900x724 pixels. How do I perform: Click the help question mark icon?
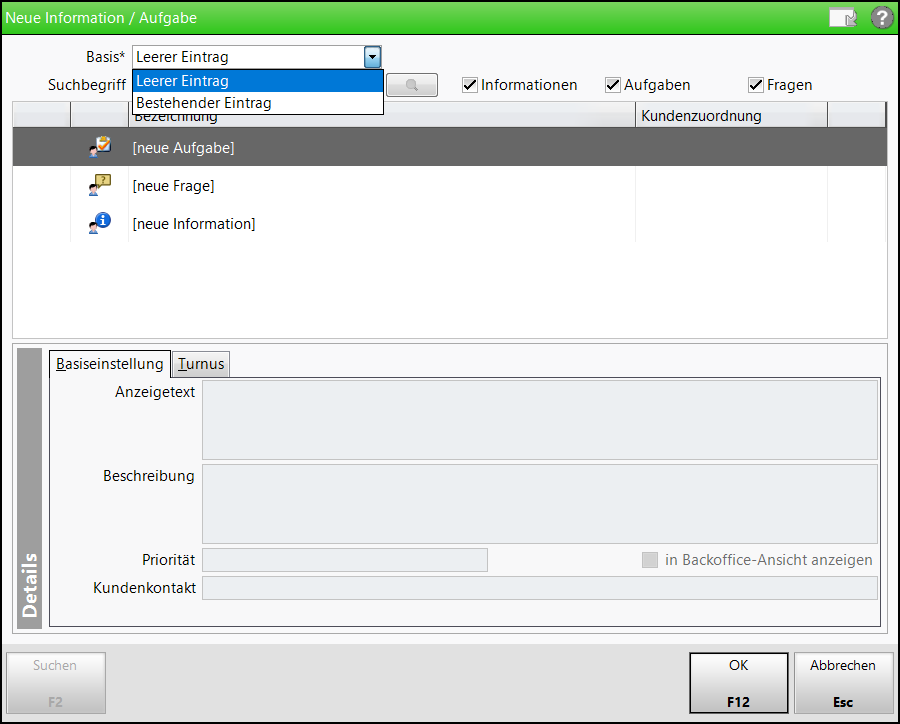click(881, 17)
